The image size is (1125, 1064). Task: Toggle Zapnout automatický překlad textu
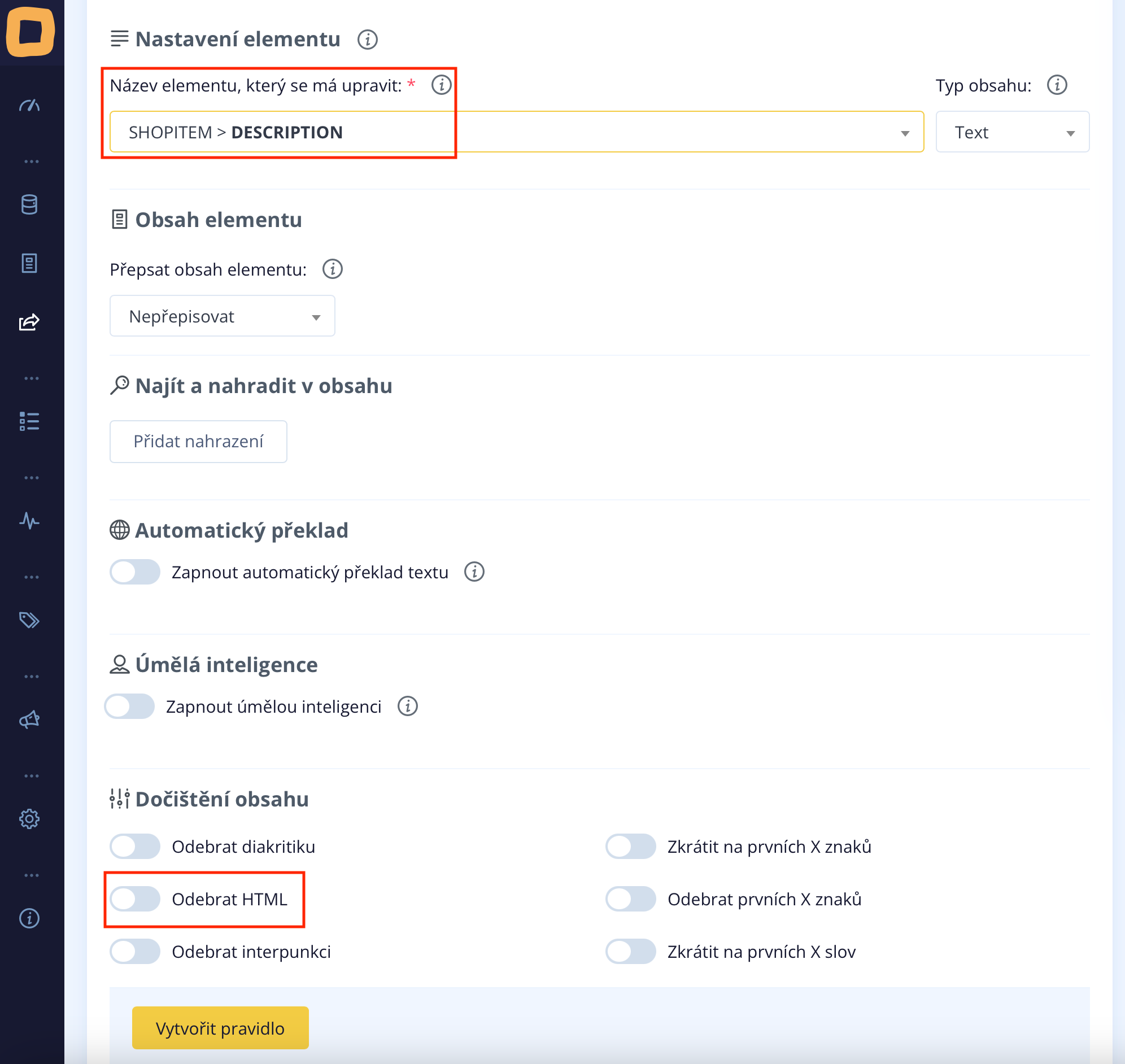[x=135, y=572]
